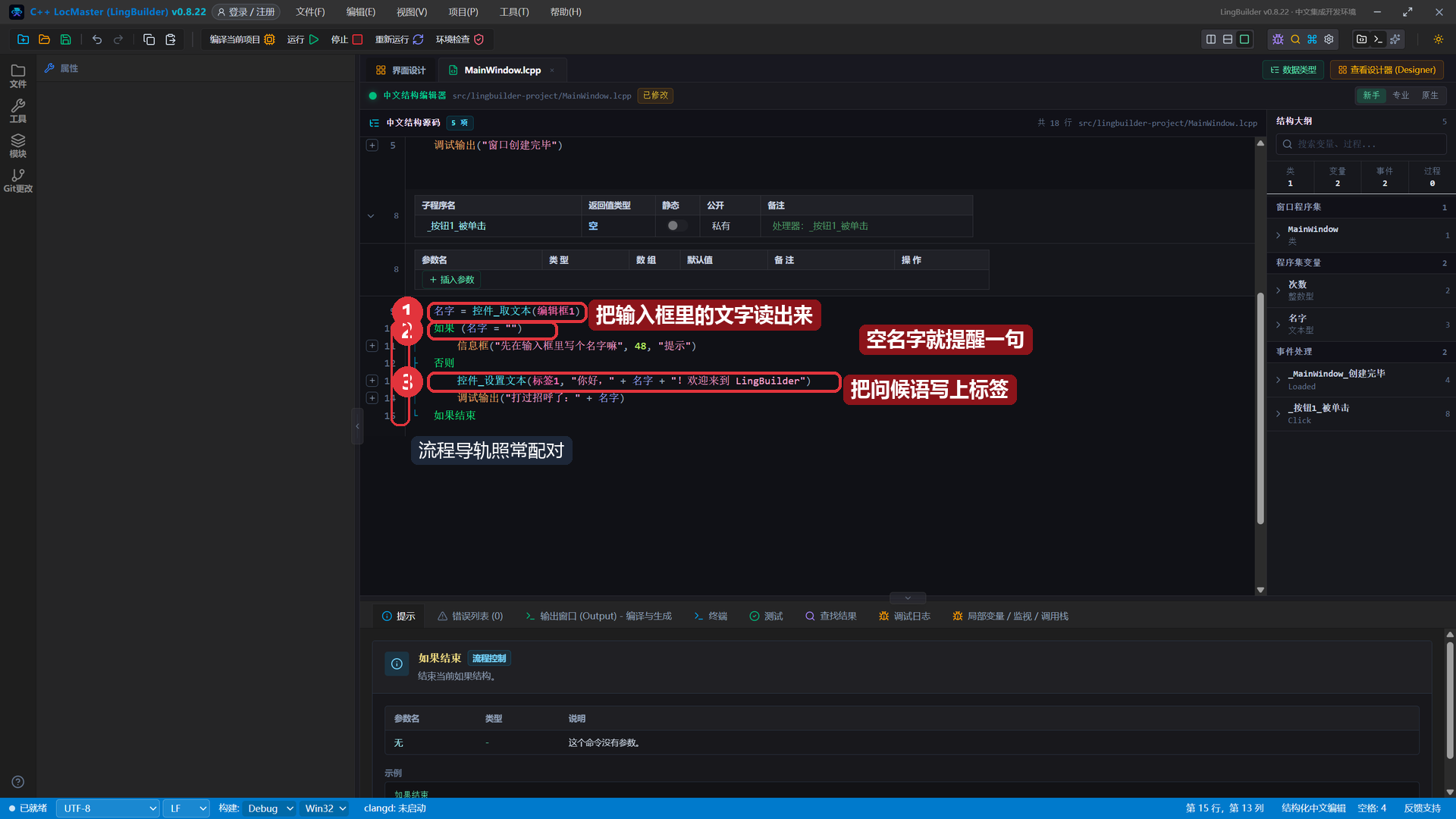Open Win32 platform dropdown
This screenshot has width=1456, height=819.
[x=325, y=808]
